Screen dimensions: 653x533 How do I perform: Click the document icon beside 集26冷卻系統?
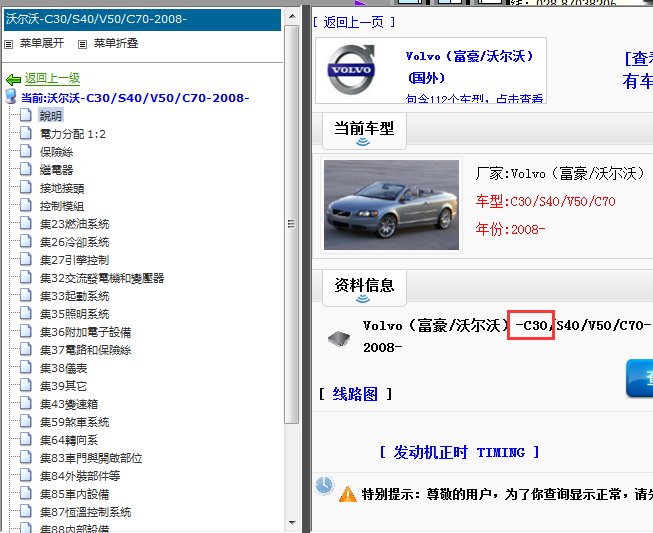[26, 241]
